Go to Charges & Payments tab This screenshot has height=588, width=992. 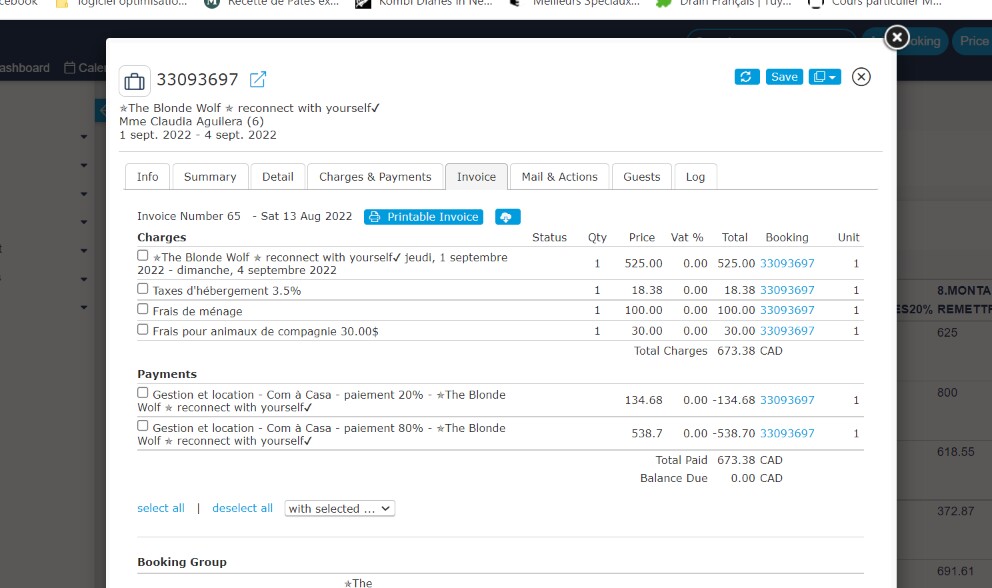click(x=375, y=177)
